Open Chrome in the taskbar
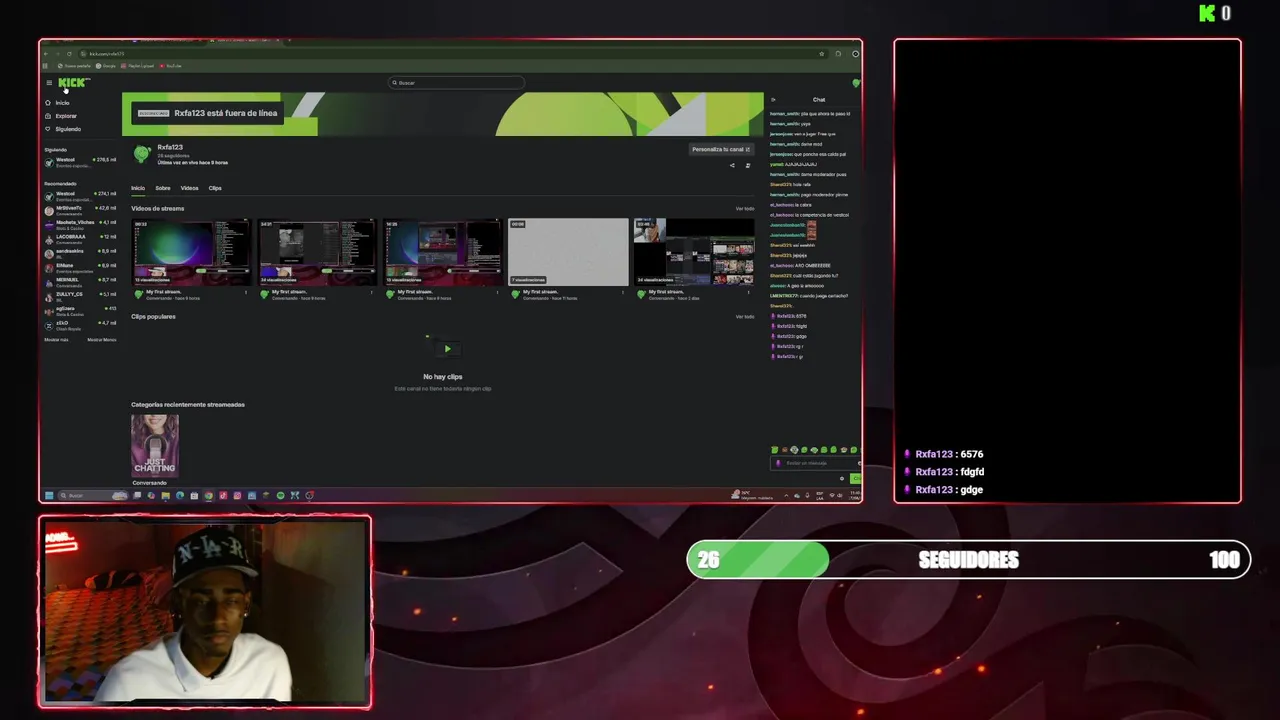Screen dimensions: 1280x720 208,495
